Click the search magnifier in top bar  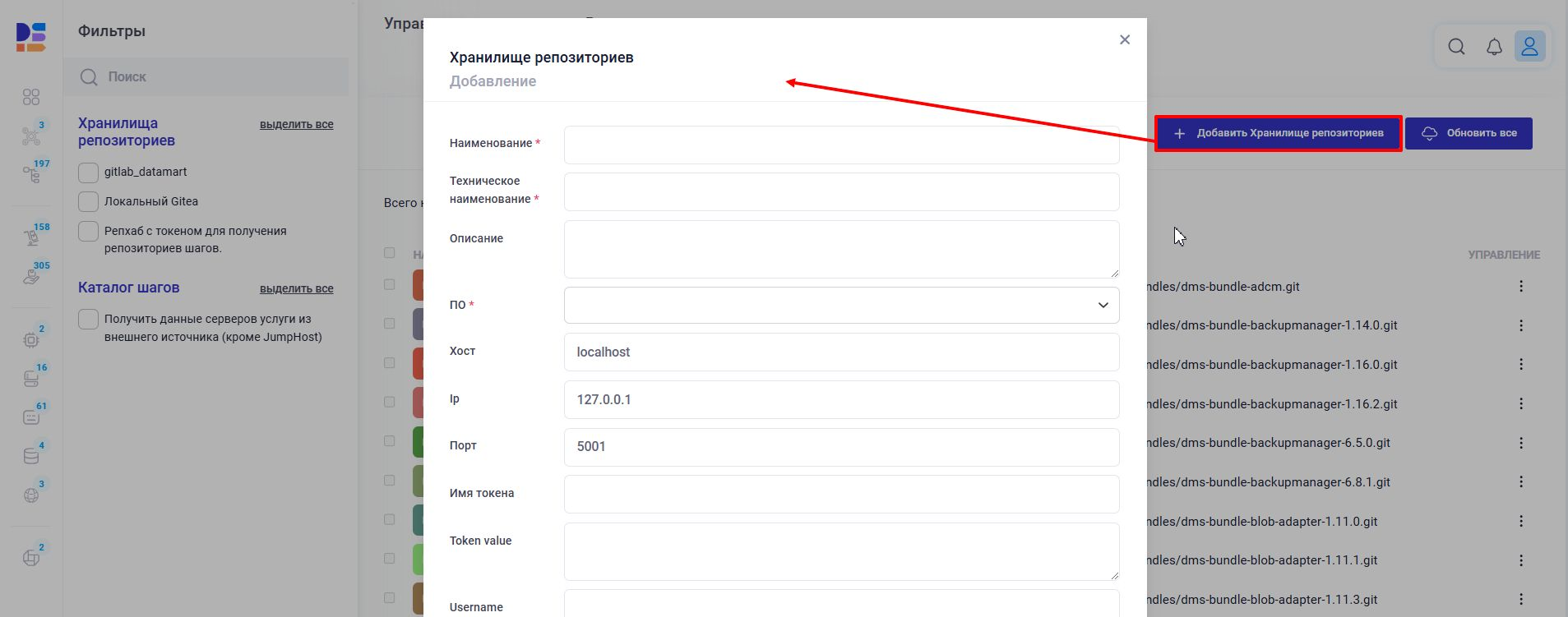pos(1456,47)
